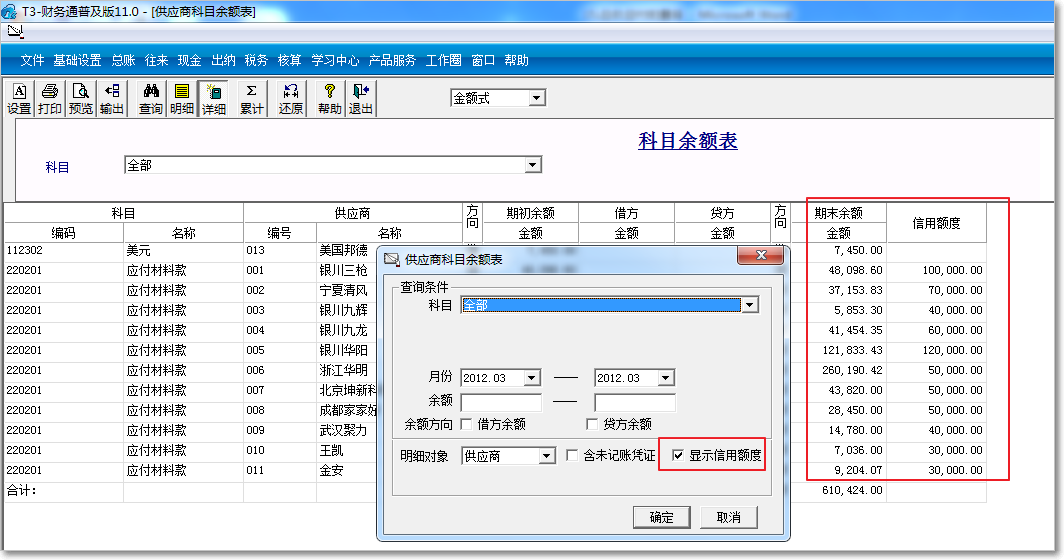This screenshot has width=1064, height=560.
Task: Uncheck the 显示信用额度 checkbox
Action: (679, 456)
